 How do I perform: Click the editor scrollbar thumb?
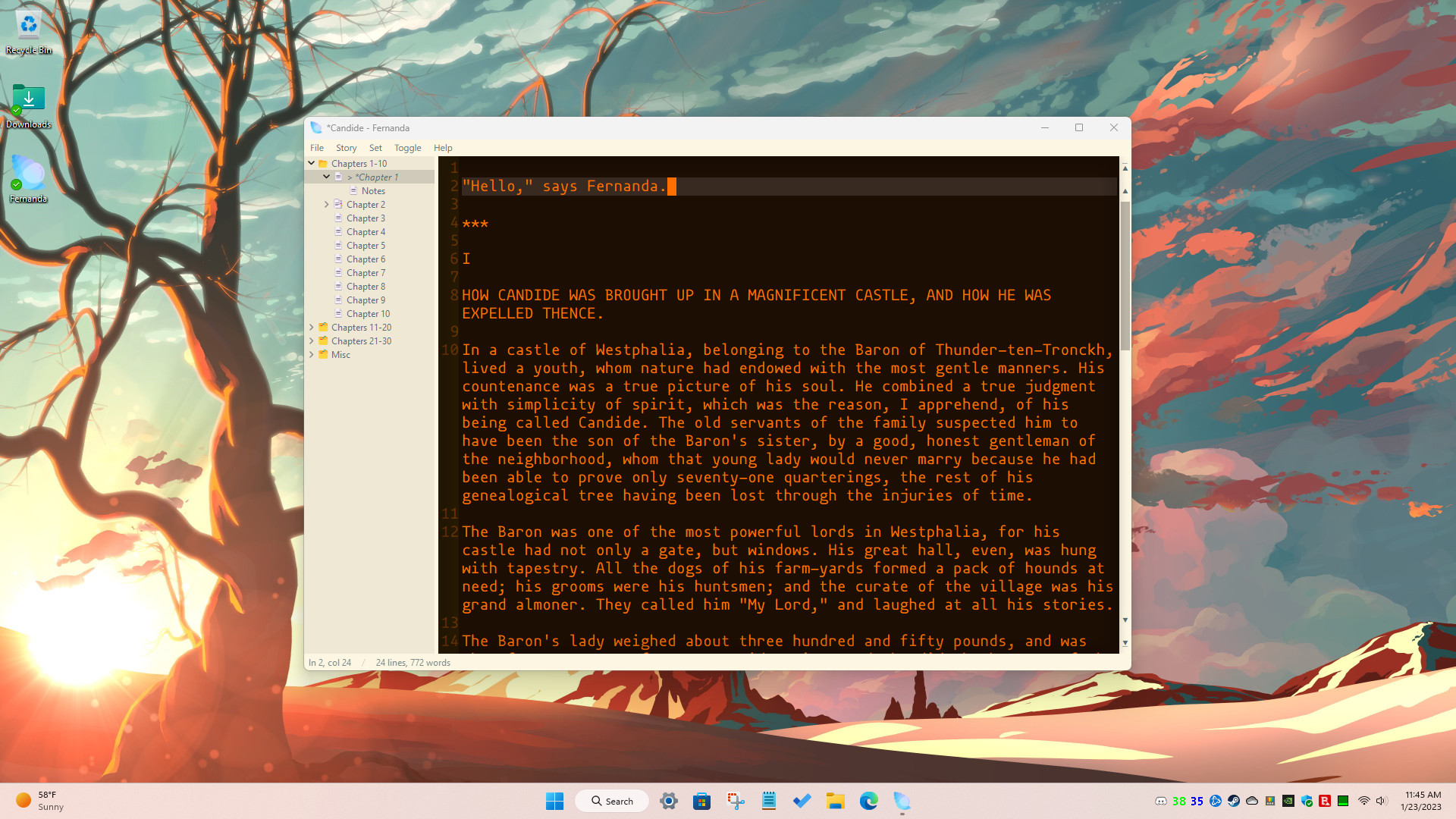point(1125,275)
